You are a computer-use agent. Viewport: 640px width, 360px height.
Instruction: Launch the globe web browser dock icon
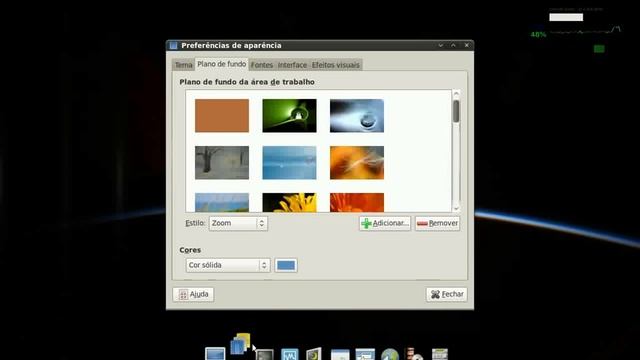[390, 354]
